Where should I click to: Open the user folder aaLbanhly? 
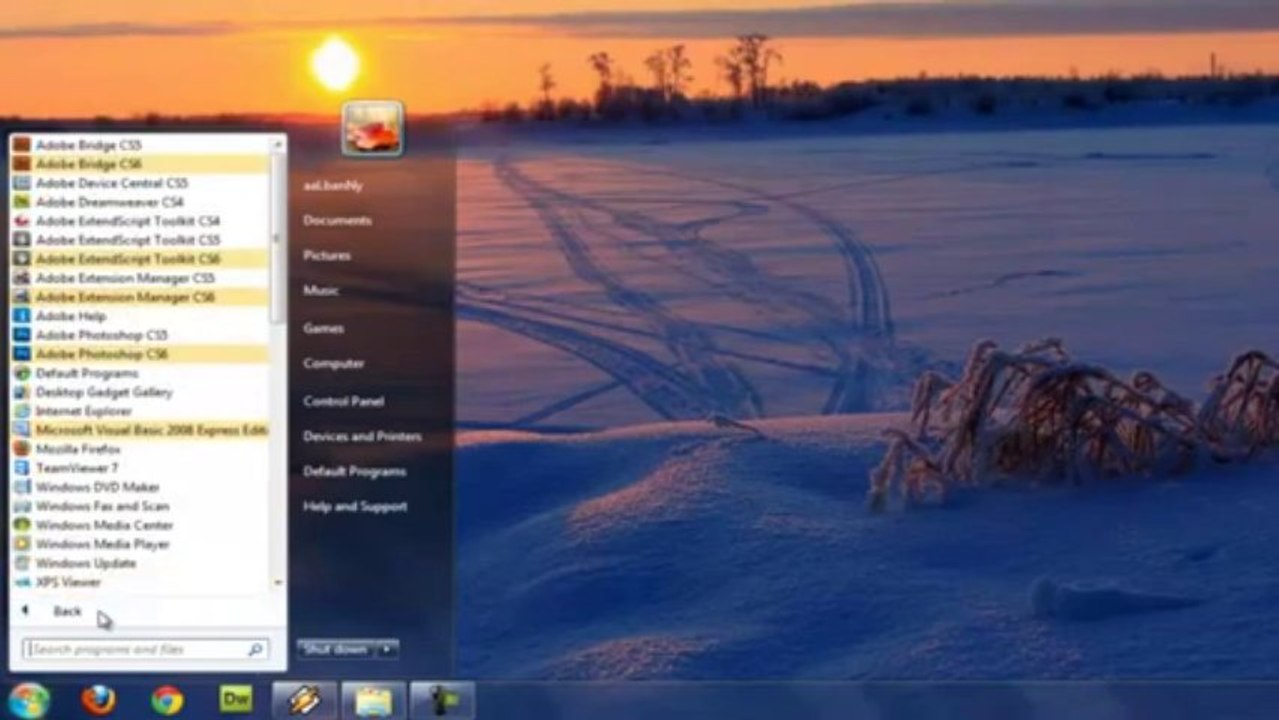(x=333, y=185)
